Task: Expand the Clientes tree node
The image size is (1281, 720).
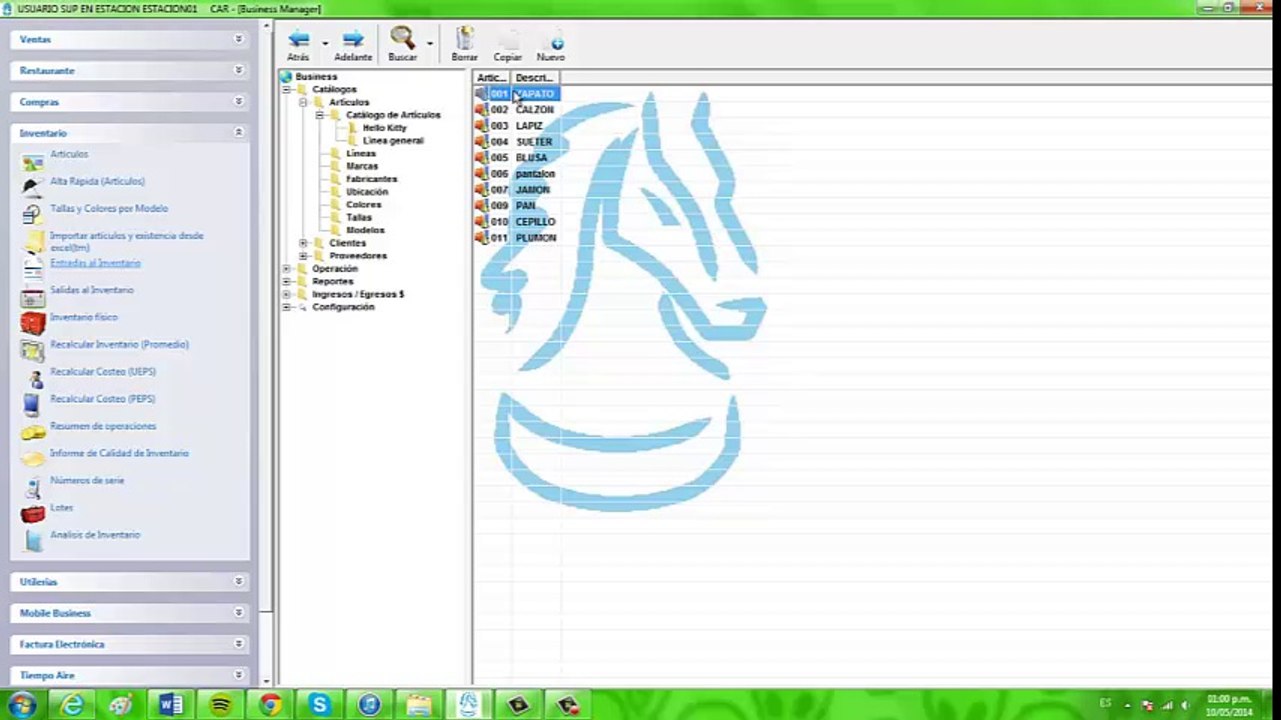Action: pos(303,243)
